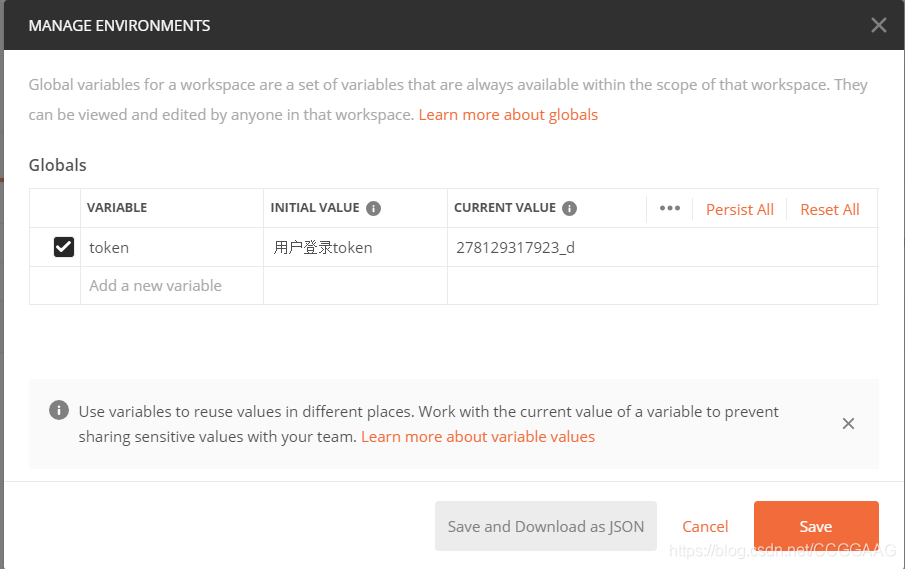This screenshot has height=569, width=905.
Task: Click the VARIABLE column header
Action: click(x=117, y=208)
